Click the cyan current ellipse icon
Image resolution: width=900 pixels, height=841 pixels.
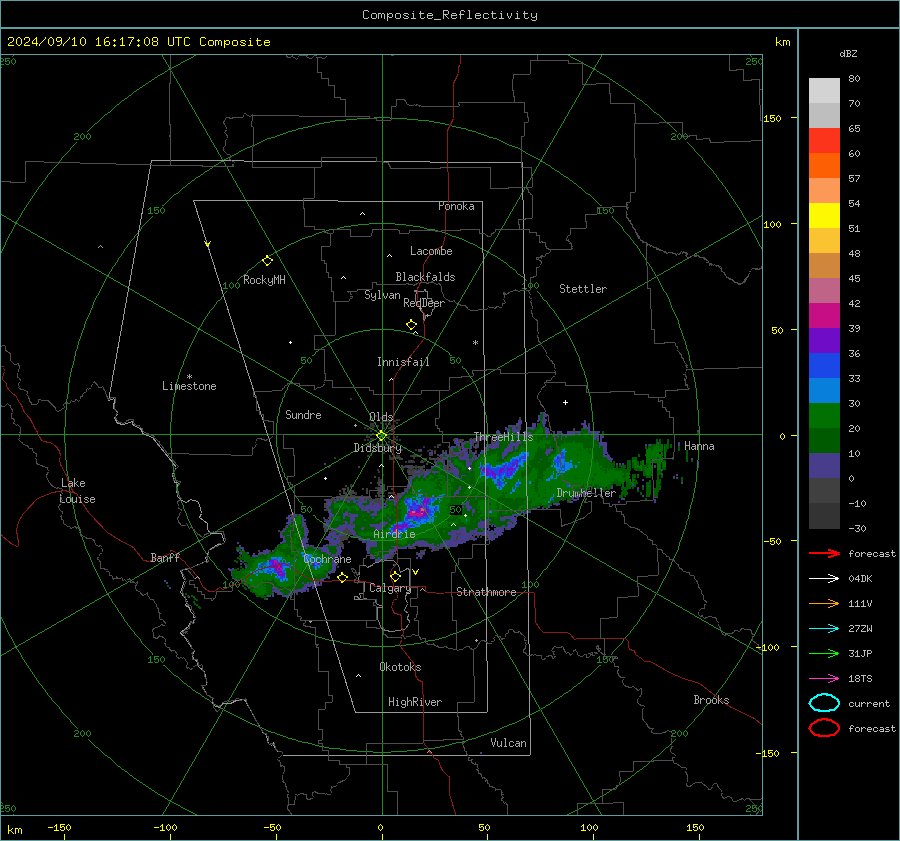pyautogui.click(x=824, y=703)
